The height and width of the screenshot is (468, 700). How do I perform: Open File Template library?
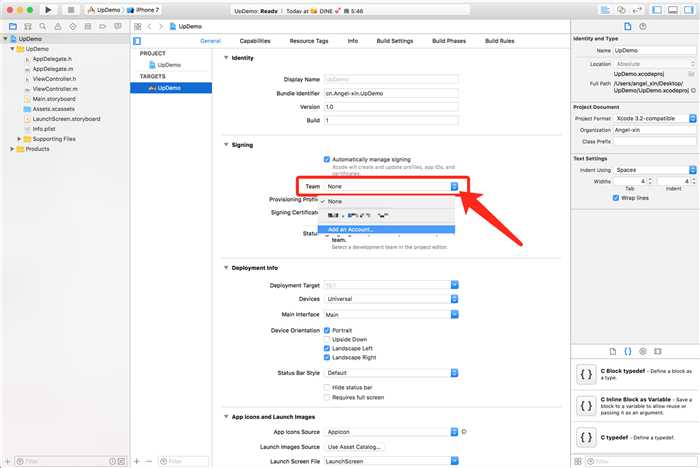pyautogui.click(x=612, y=351)
